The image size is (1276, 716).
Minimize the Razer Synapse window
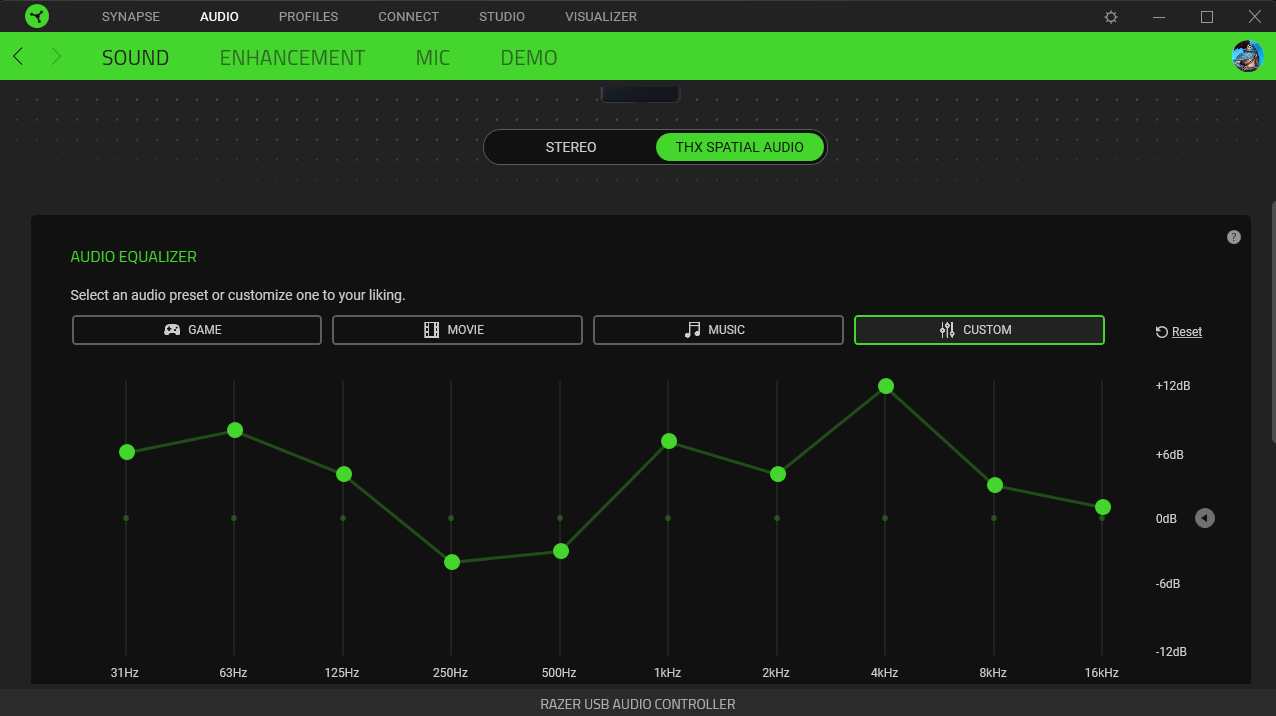pyautogui.click(x=1159, y=17)
